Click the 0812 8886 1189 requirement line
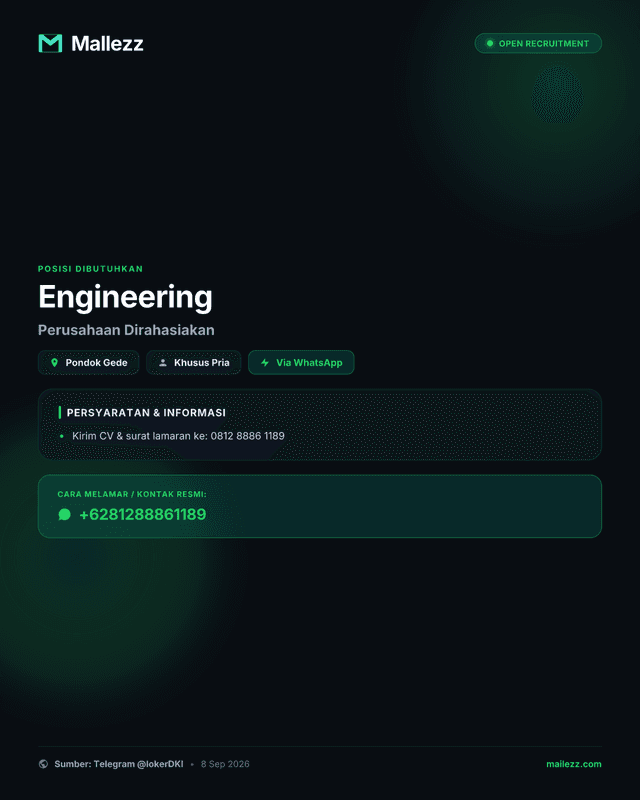Image resolution: width=640 pixels, height=800 pixels. [x=178, y=436]
